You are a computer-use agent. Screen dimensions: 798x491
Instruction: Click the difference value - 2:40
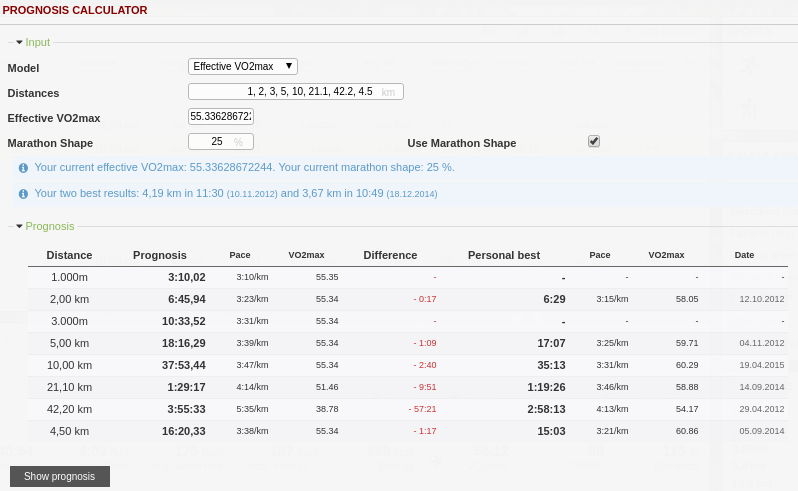tap(424, 365)
